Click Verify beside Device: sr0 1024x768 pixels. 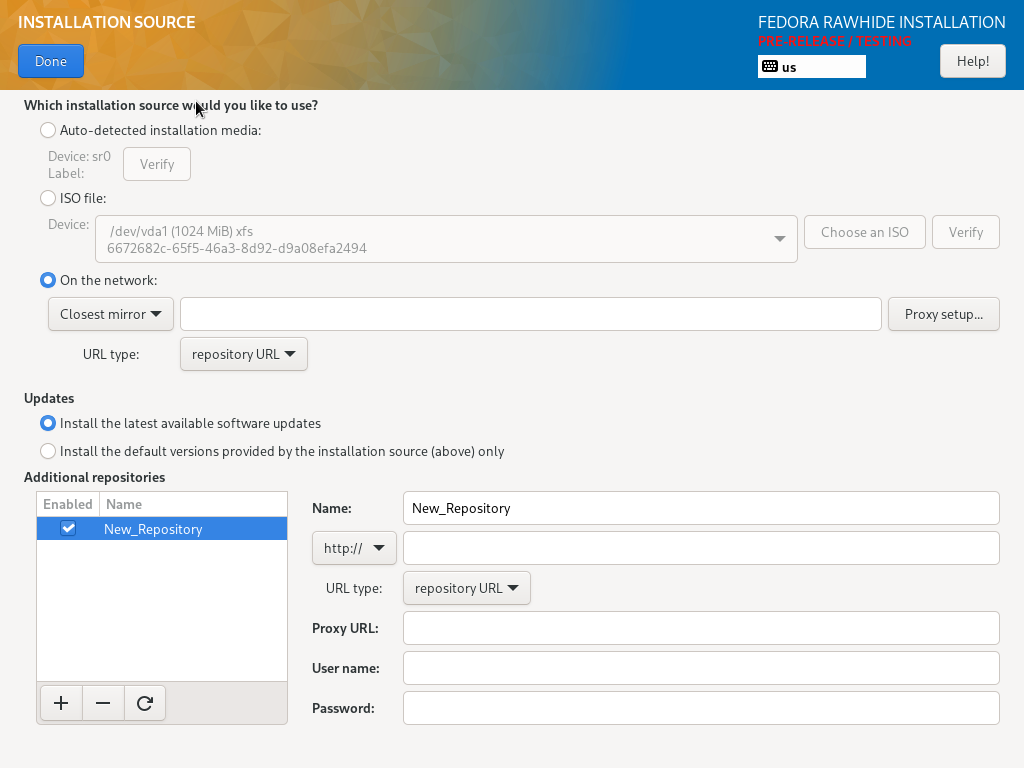tap(157, 164)
